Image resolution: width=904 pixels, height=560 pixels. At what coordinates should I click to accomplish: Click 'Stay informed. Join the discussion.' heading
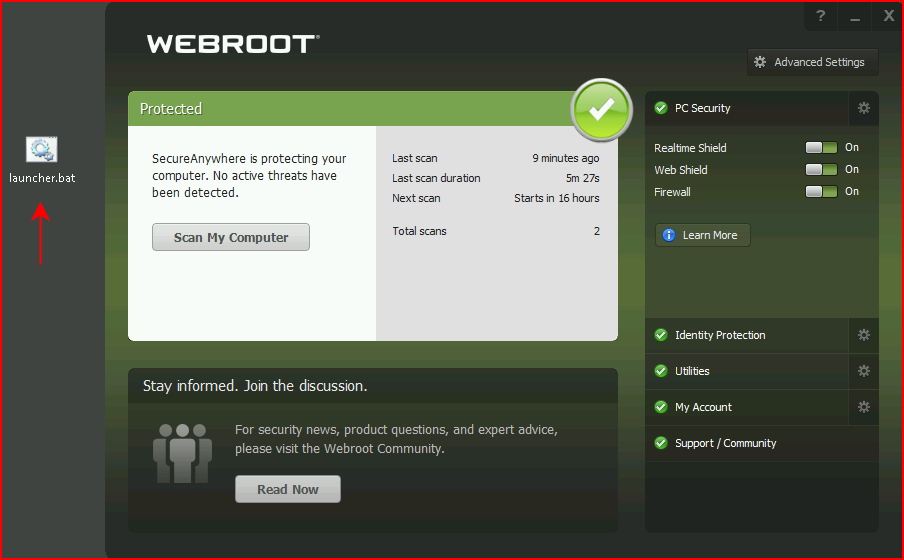tap(255, 386)
